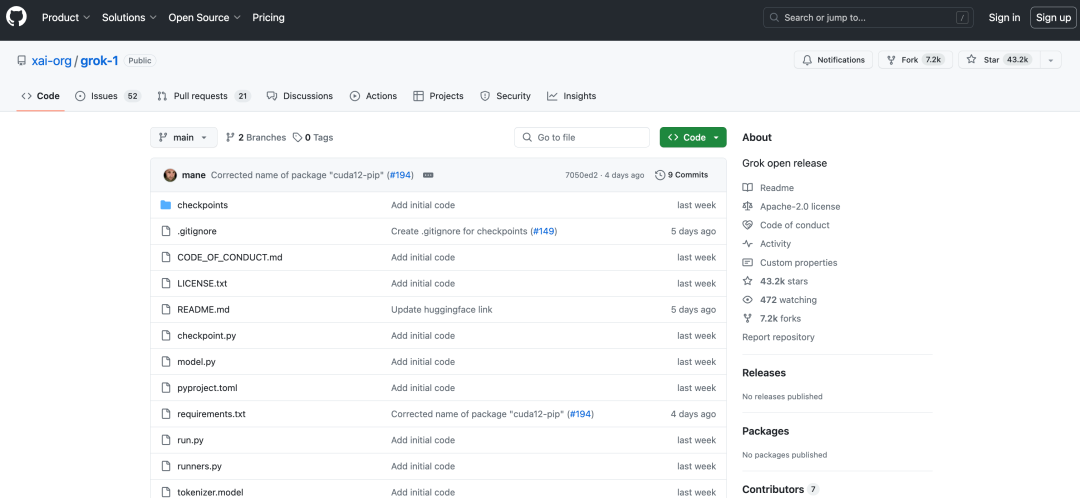Image resolution: width=1080 pixels, height=498 pixels.
Task: Open the .gitignore file
Action: tap(197, 231)
